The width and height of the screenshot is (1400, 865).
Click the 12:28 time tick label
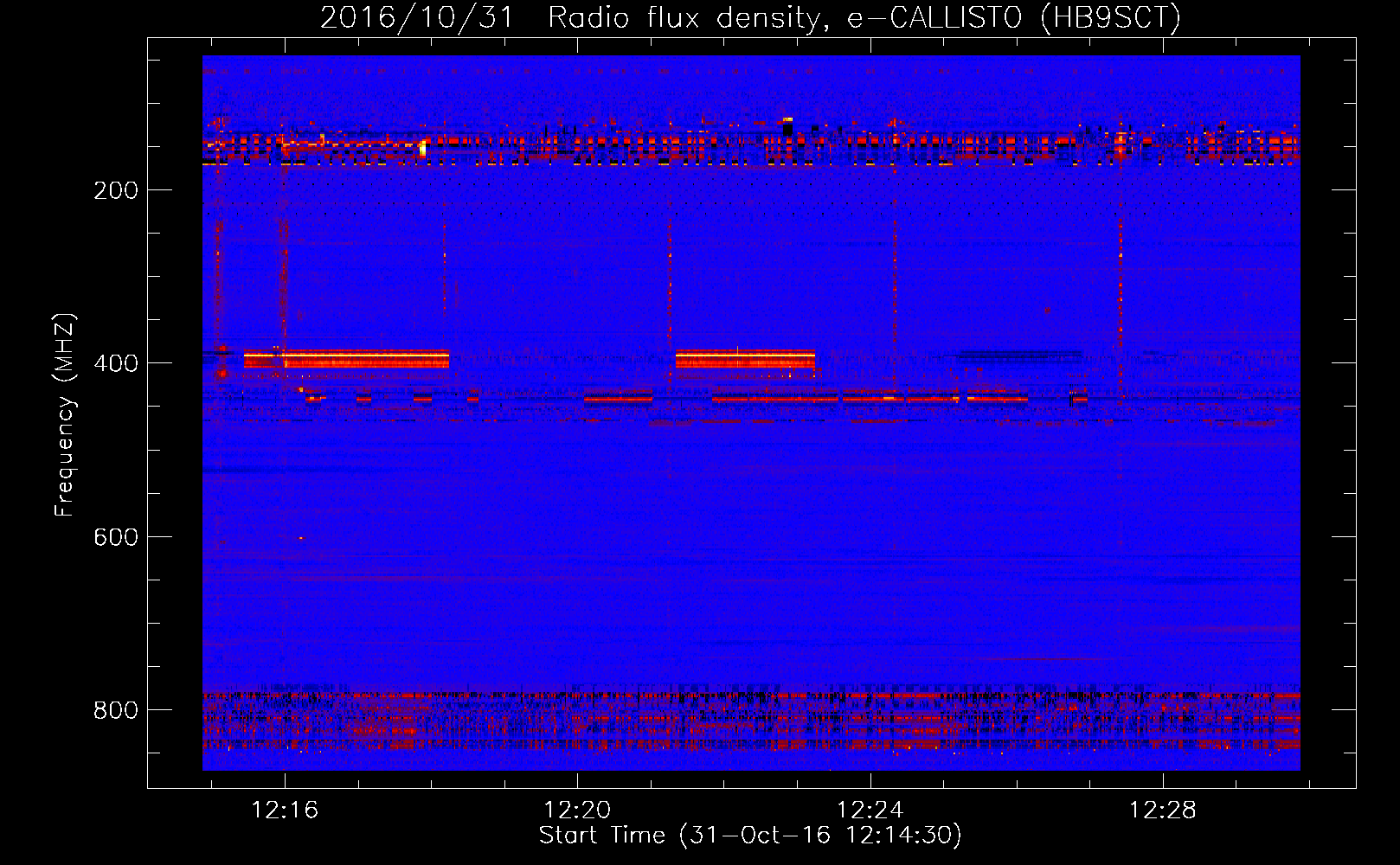pyautogui.click(x=1163, y=810)
